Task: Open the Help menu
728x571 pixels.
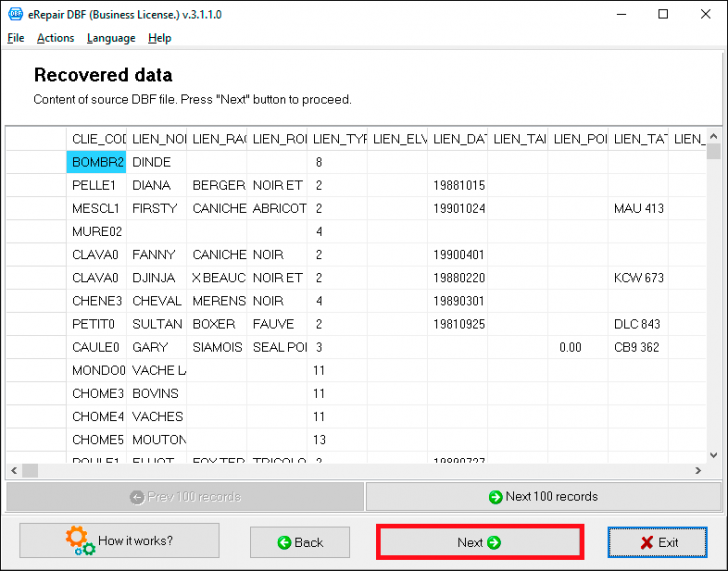Action: [x=160, y=38]
